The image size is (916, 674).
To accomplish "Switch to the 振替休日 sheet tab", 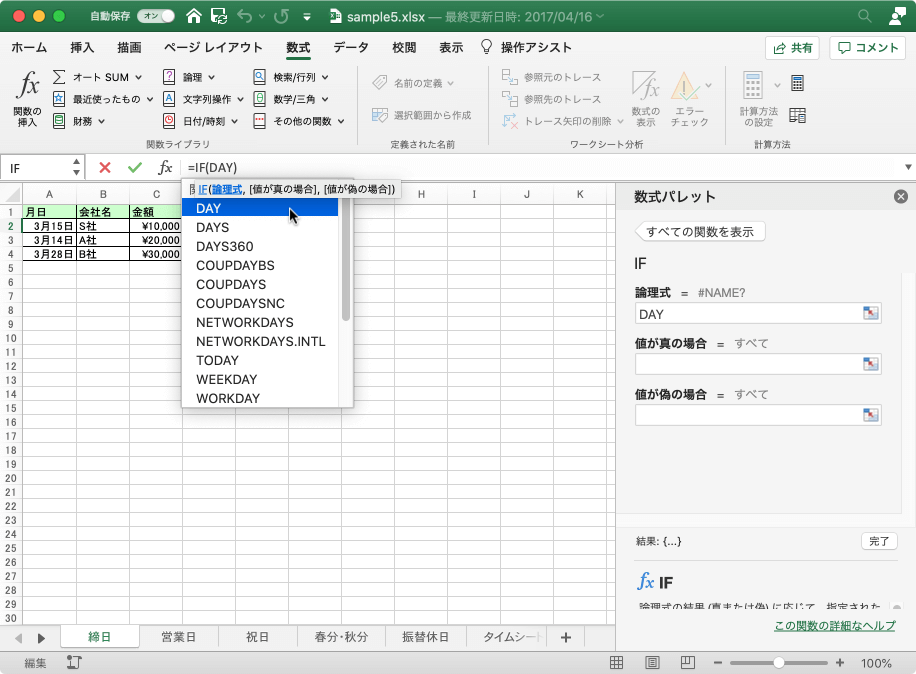I will pyautogui.click(x=425, y=637).
